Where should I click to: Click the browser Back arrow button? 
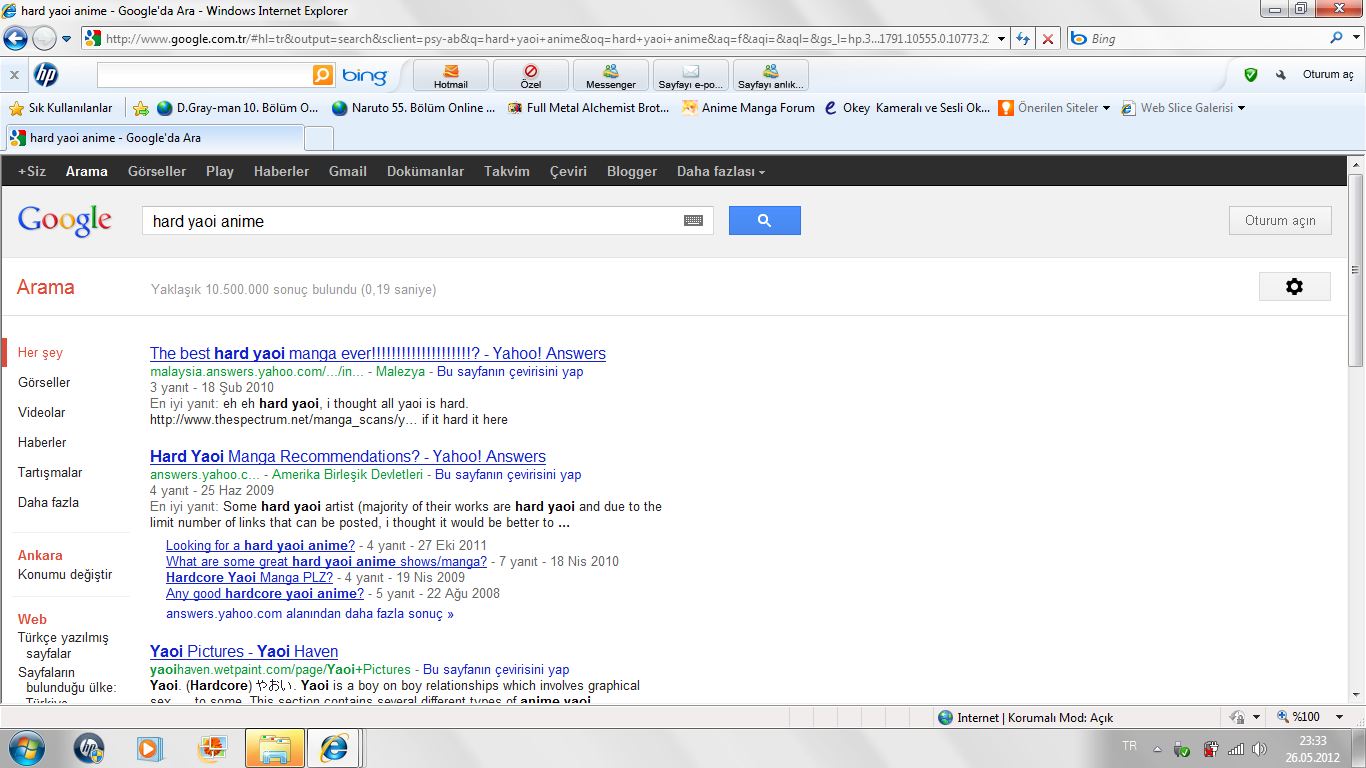coord(16,39)
